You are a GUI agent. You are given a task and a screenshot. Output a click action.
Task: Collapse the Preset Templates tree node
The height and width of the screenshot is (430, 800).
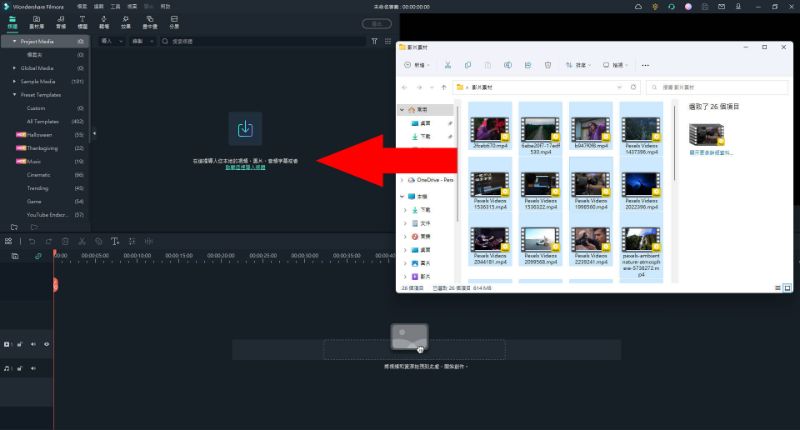click(x=14, y=94)
